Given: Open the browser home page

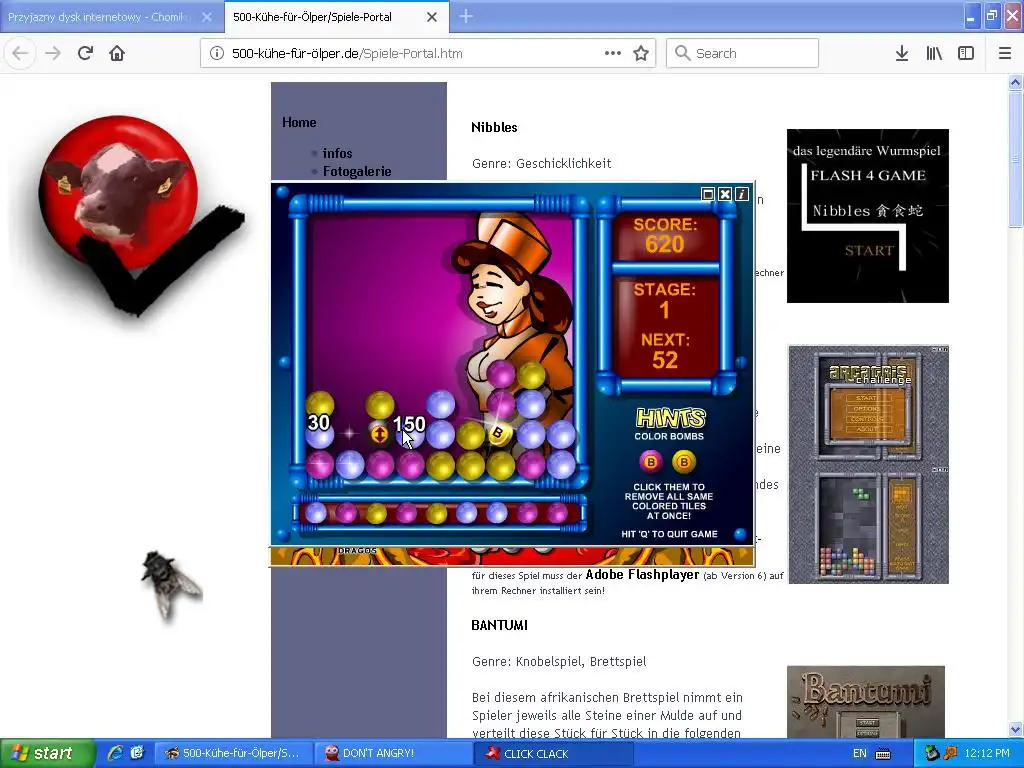Looking at the screenshot, I should (117, 54).
